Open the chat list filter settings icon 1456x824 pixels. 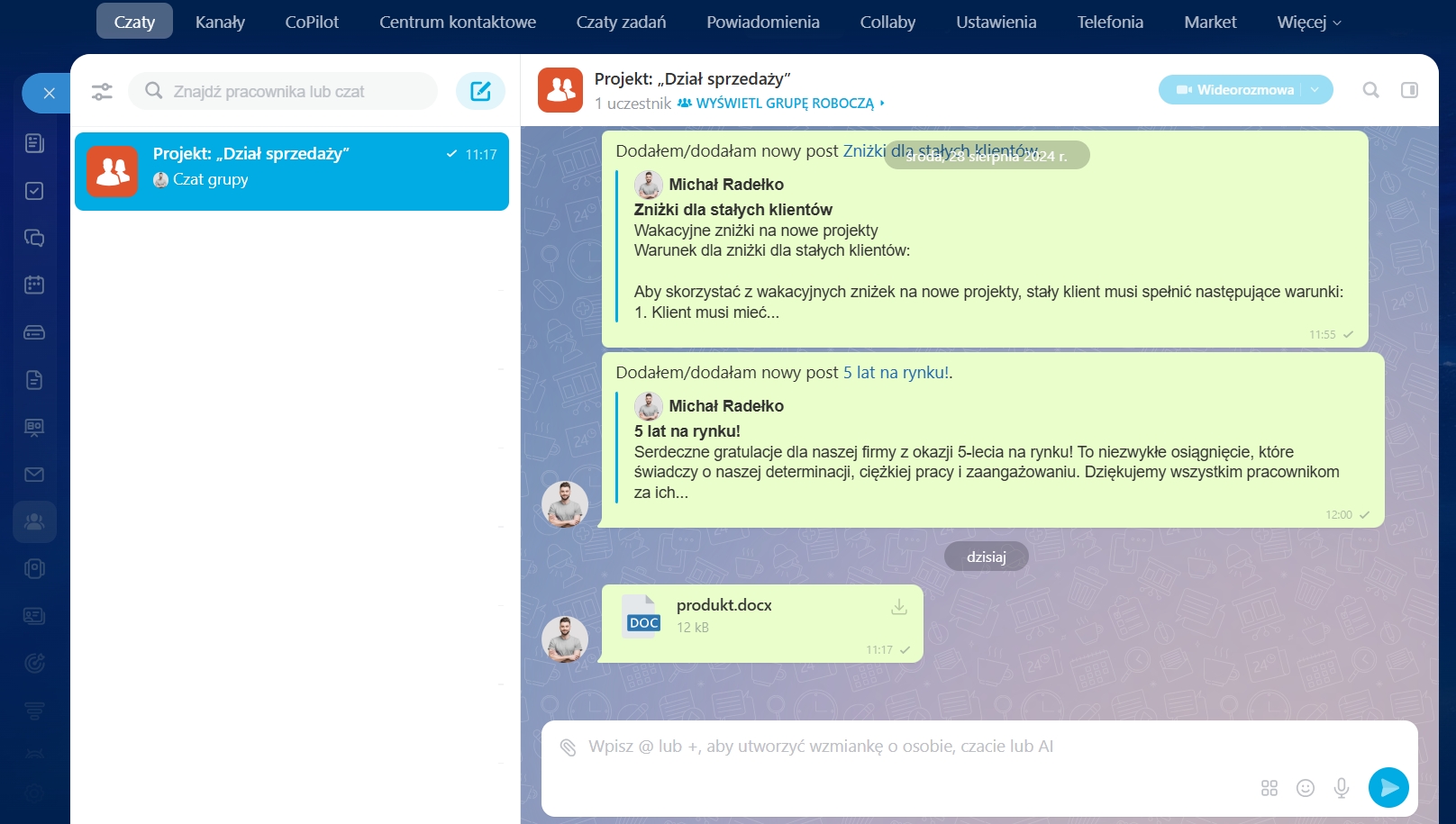(102, 92)
